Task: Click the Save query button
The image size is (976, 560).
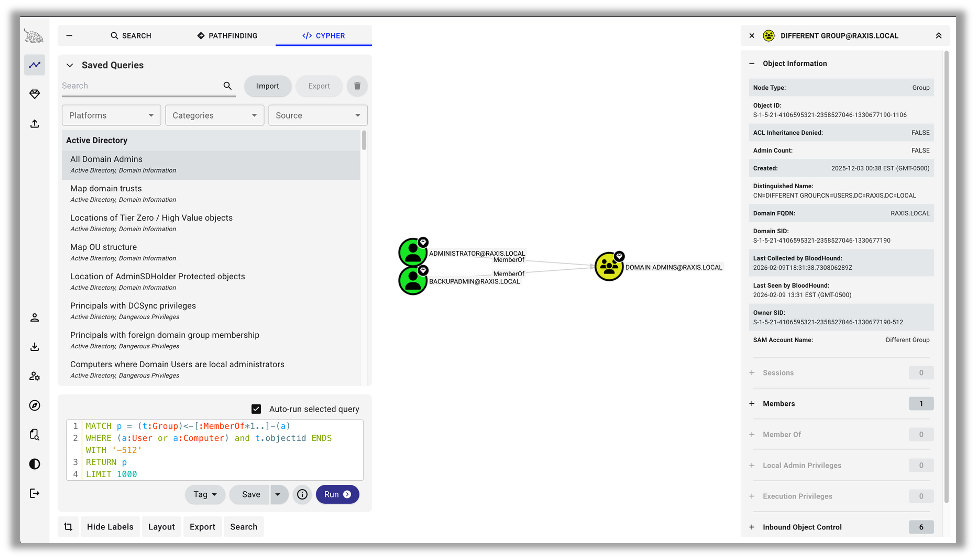Action: [251, 495]
